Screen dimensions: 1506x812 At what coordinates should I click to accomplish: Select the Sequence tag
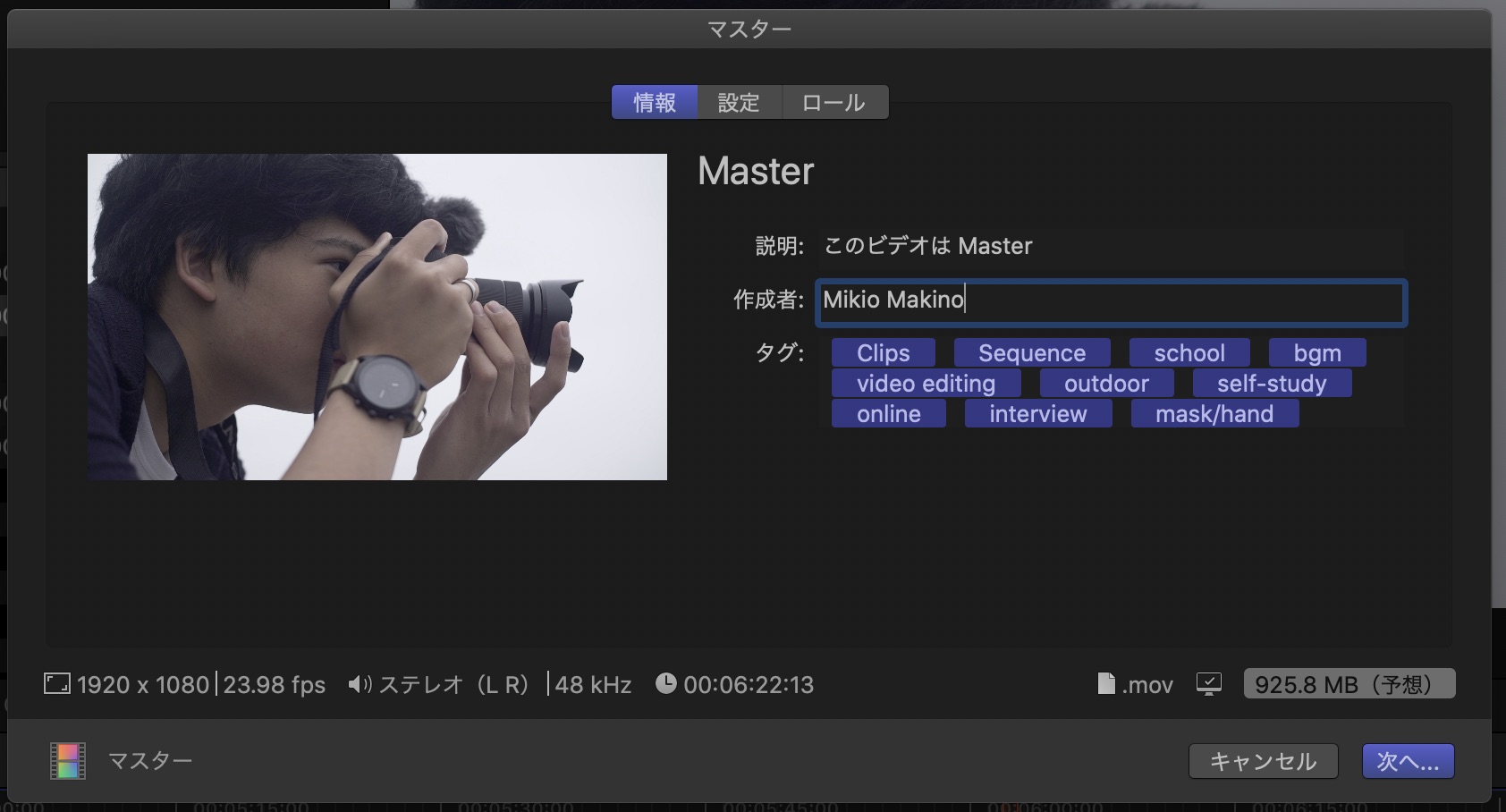[x=1032, y=353]
